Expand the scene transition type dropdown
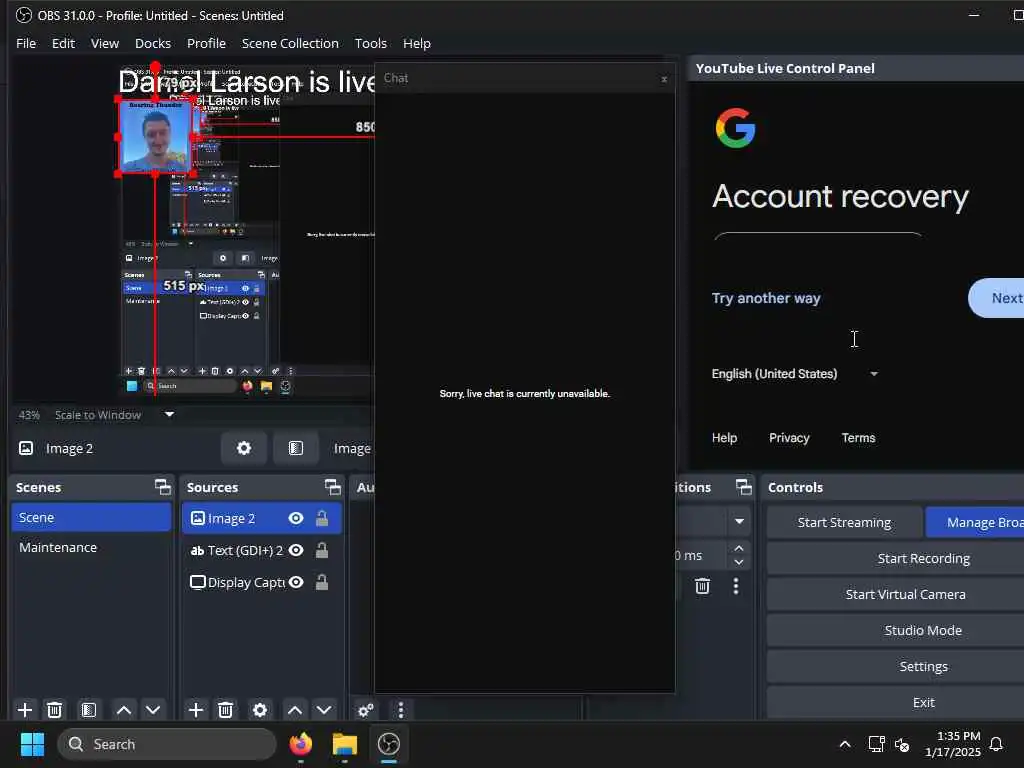This screenshot has height=768, width=1024. [739, 521]
